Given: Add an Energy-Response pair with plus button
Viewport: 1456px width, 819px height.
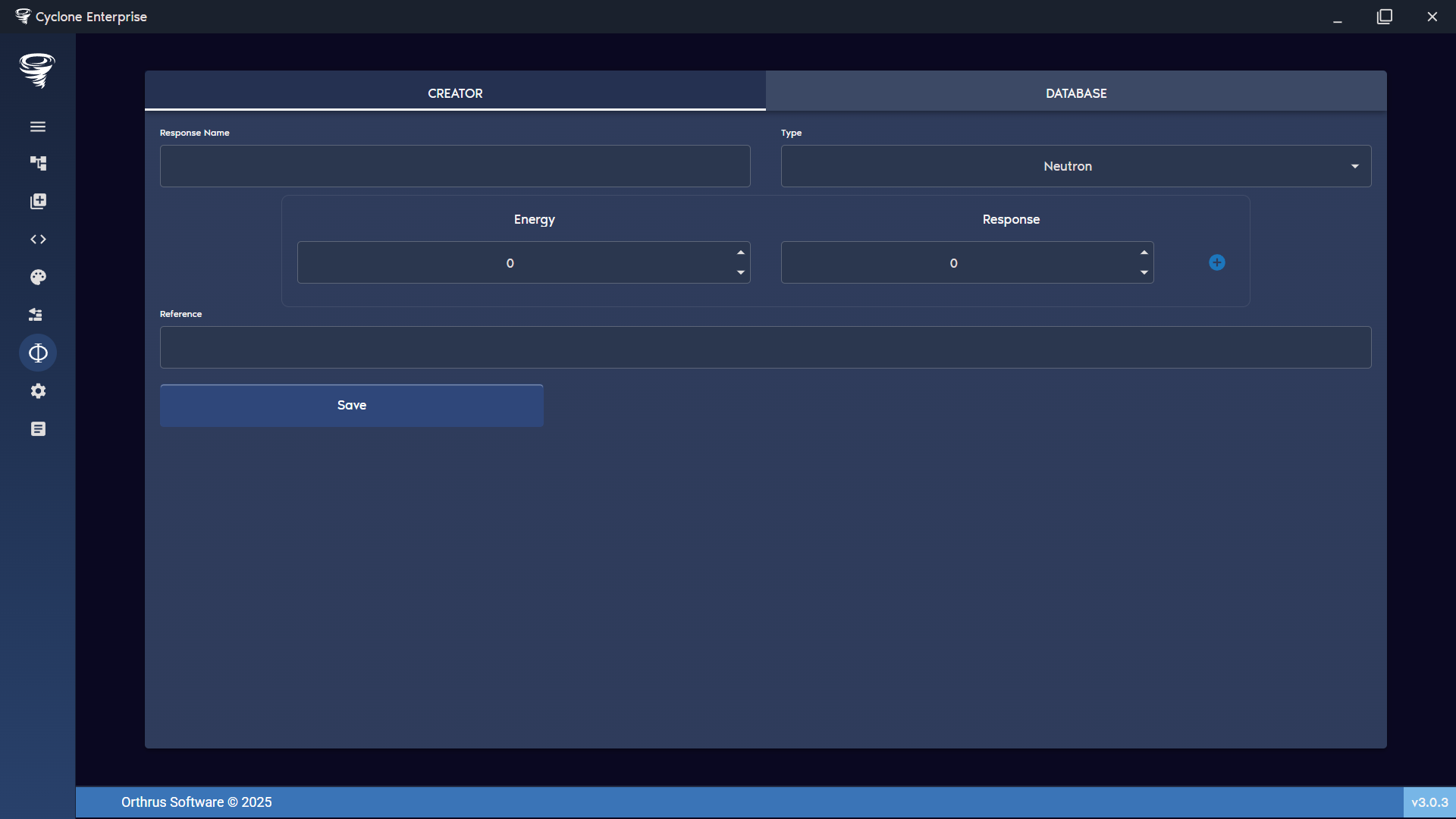Looking at the screenshot, I should click(1216, 262).
